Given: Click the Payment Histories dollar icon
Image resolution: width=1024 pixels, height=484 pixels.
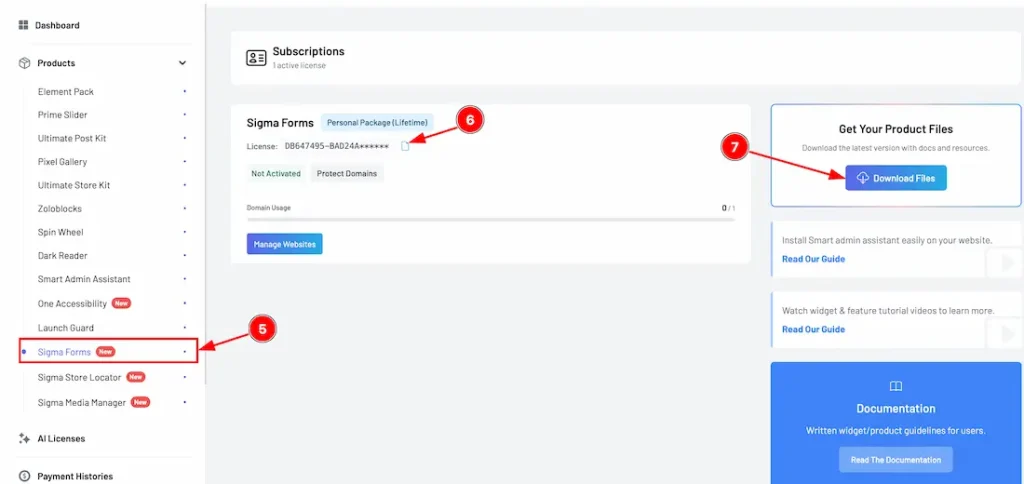Looking at the screenshot, I should tap(24, 476).
